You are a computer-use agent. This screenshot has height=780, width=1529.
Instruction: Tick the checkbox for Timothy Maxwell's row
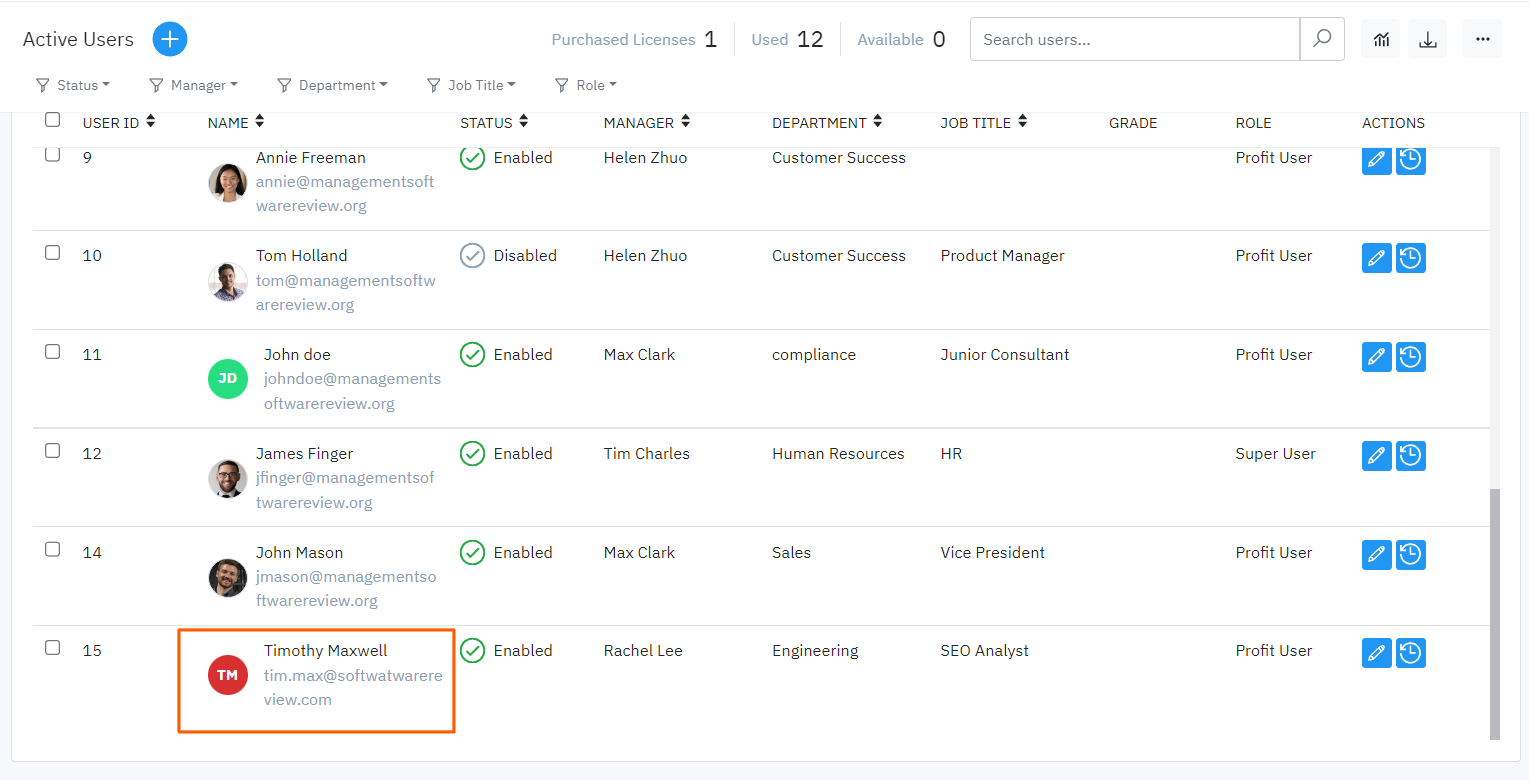click(x=52, y=648)
